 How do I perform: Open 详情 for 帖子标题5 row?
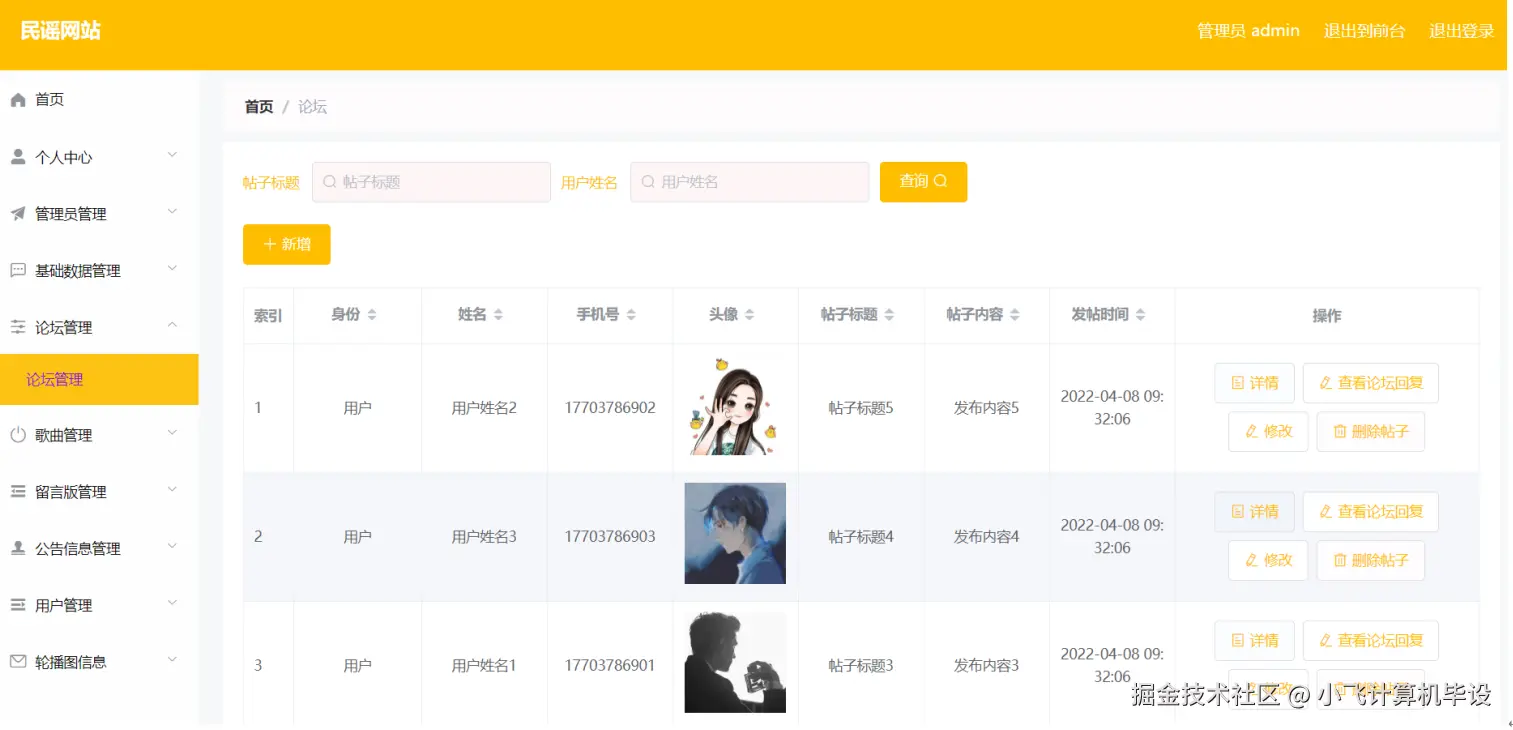pos(1254,383)
